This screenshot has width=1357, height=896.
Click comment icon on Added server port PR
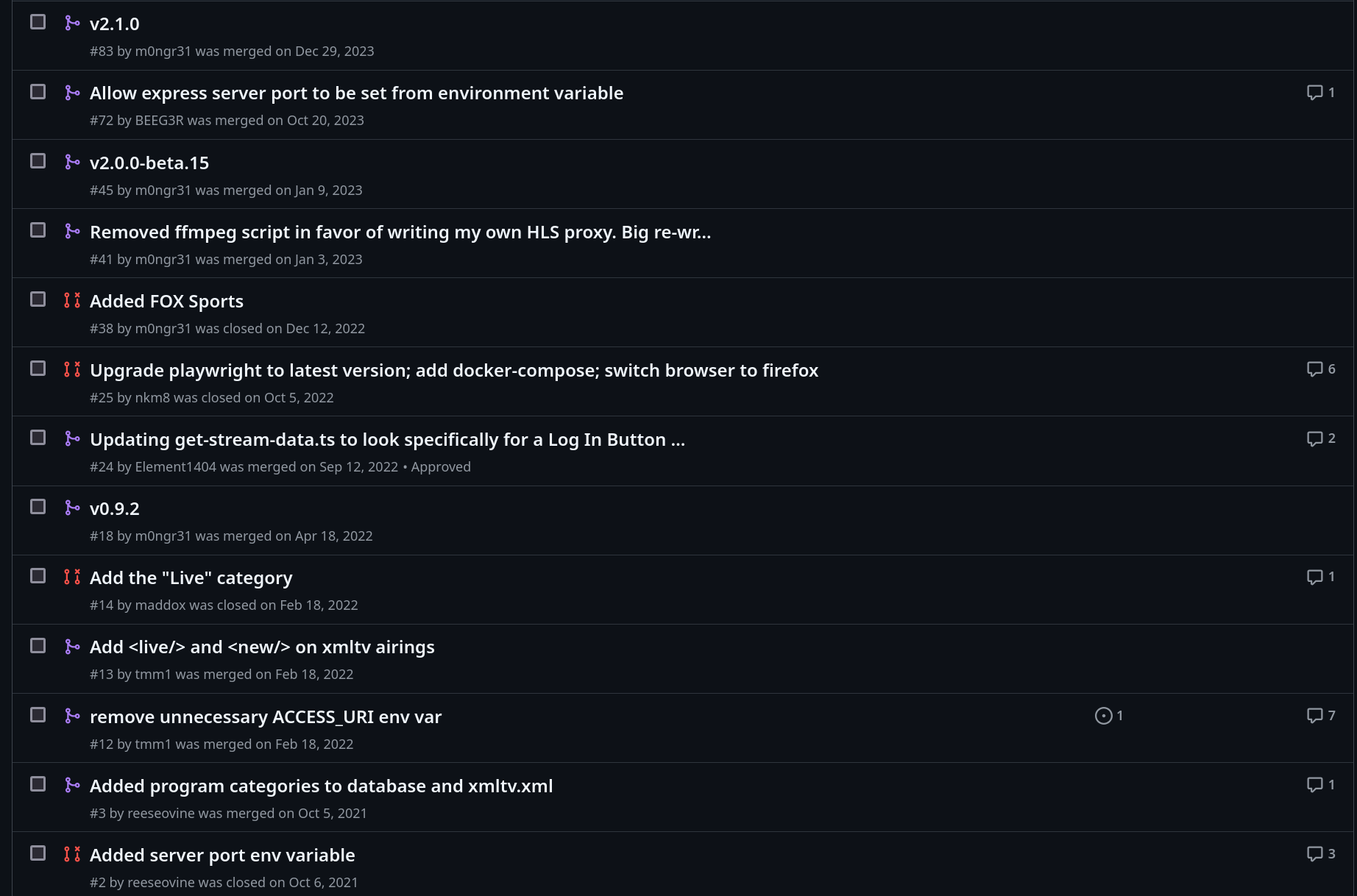coord(1314,854)
